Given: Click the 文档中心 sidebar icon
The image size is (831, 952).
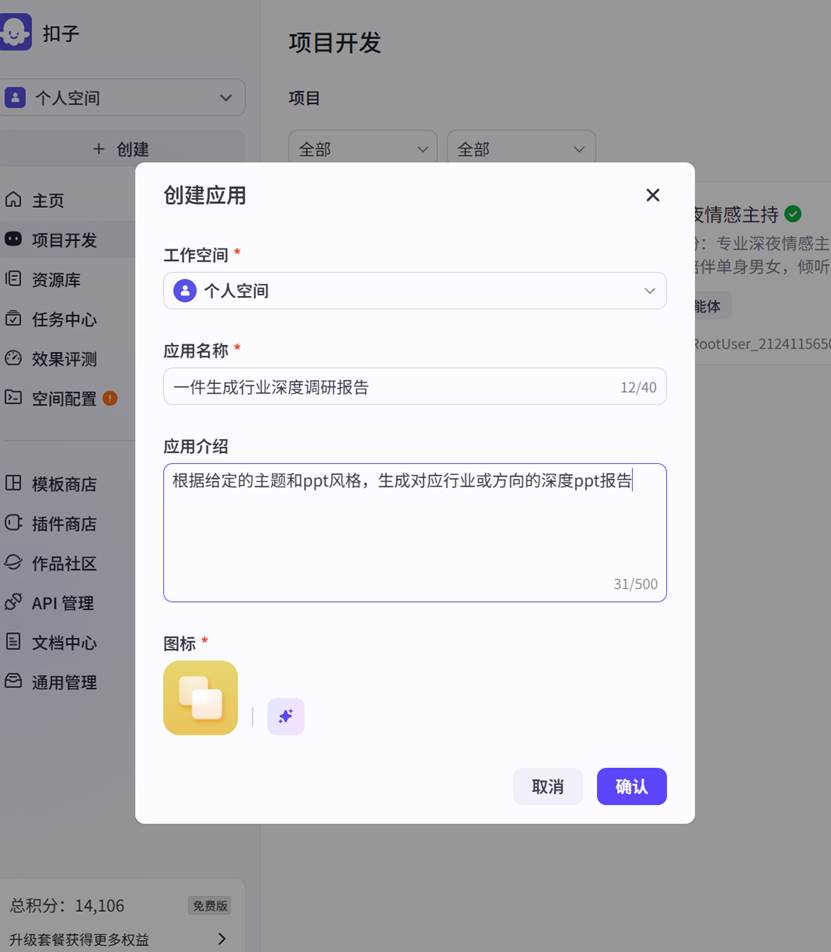Looking at the screenshot, I should coord(13,642).
